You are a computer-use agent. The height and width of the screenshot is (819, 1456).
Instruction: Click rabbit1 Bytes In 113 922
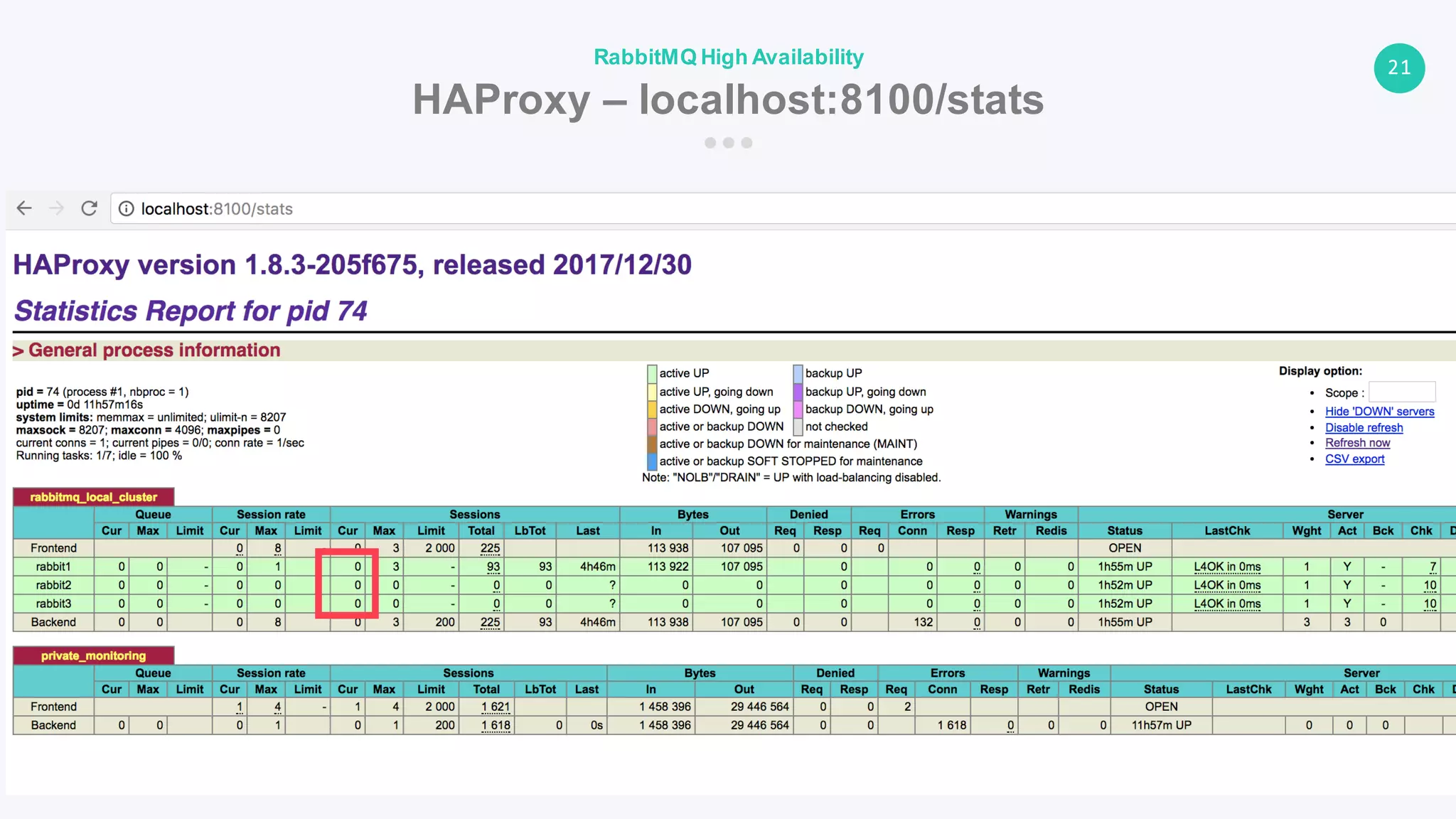pos(668,567)
